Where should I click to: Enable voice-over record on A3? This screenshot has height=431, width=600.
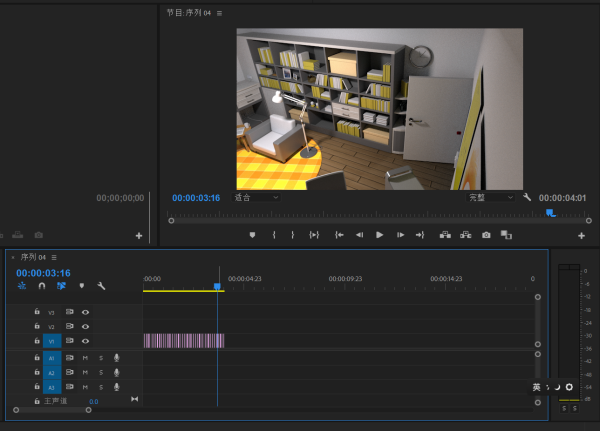pyautogui.click(x=117, y=387)
